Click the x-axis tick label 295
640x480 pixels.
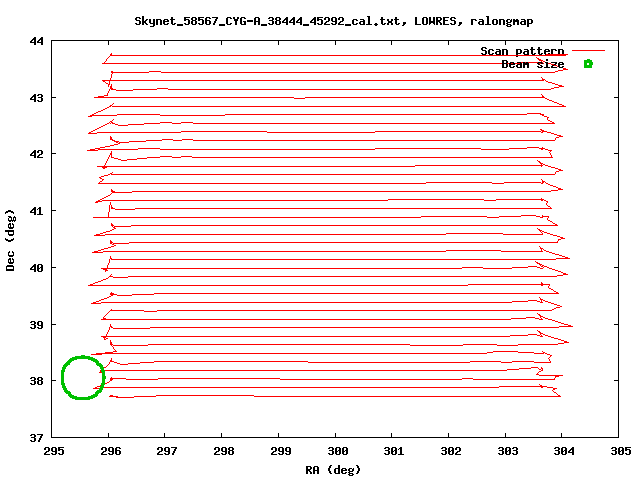tap(54, 451)
